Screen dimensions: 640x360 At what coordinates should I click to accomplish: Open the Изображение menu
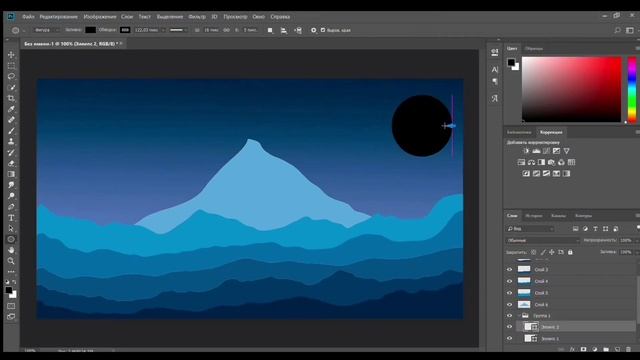click(100, 17)
